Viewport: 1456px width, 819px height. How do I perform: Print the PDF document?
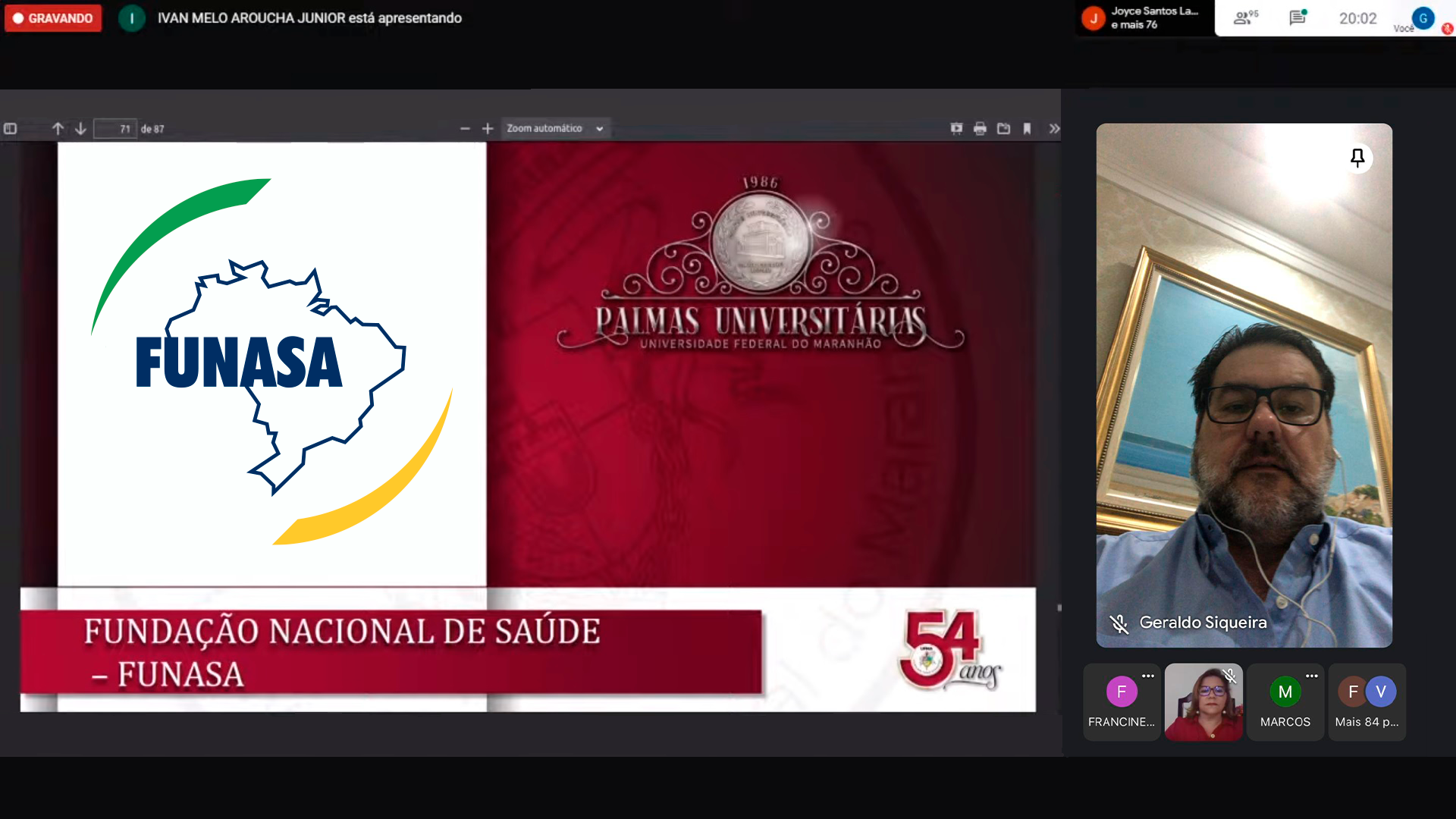click(x=980, y=129)
